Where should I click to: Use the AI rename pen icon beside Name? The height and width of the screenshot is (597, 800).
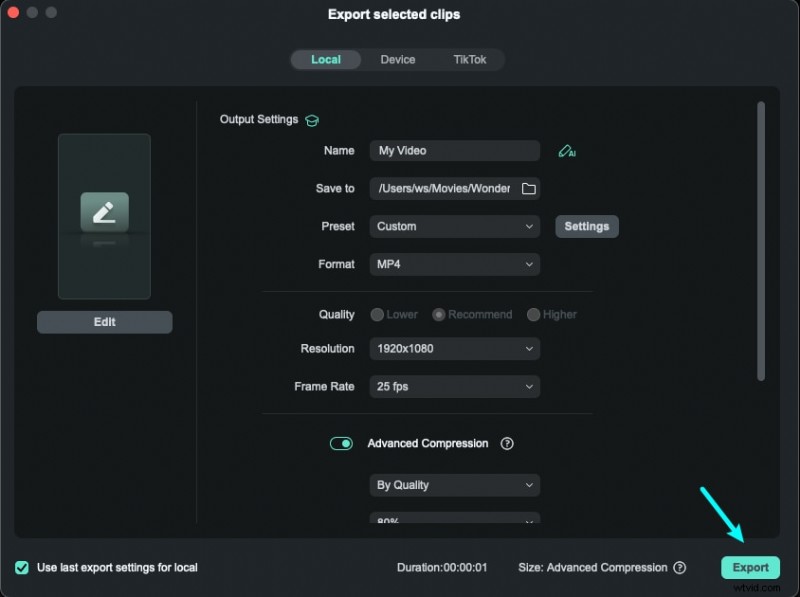[x=568, y=151]
